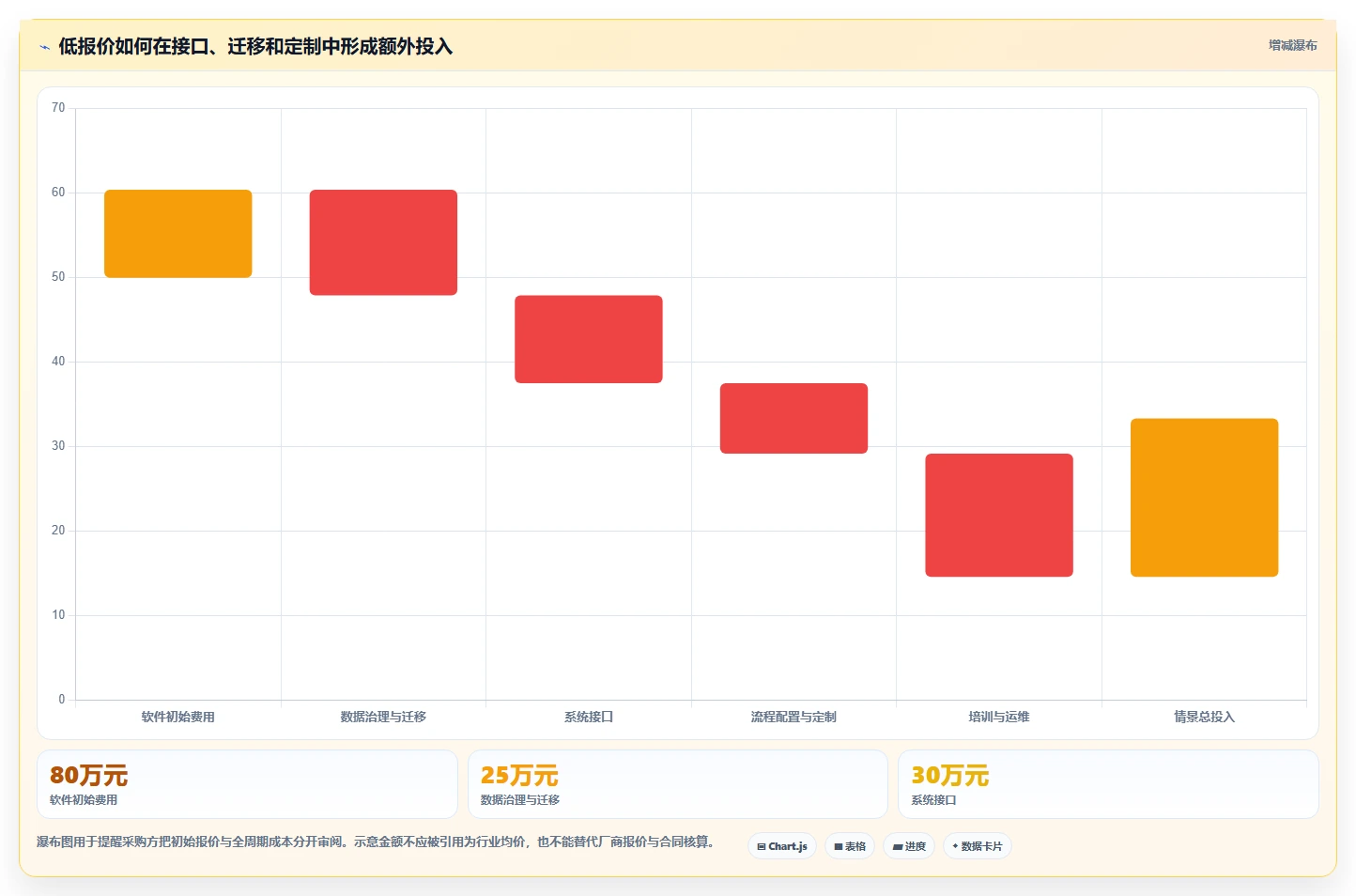Click y-axis value 40
The height and width of the screenshot is (896, 1356).
coord(58,362)
